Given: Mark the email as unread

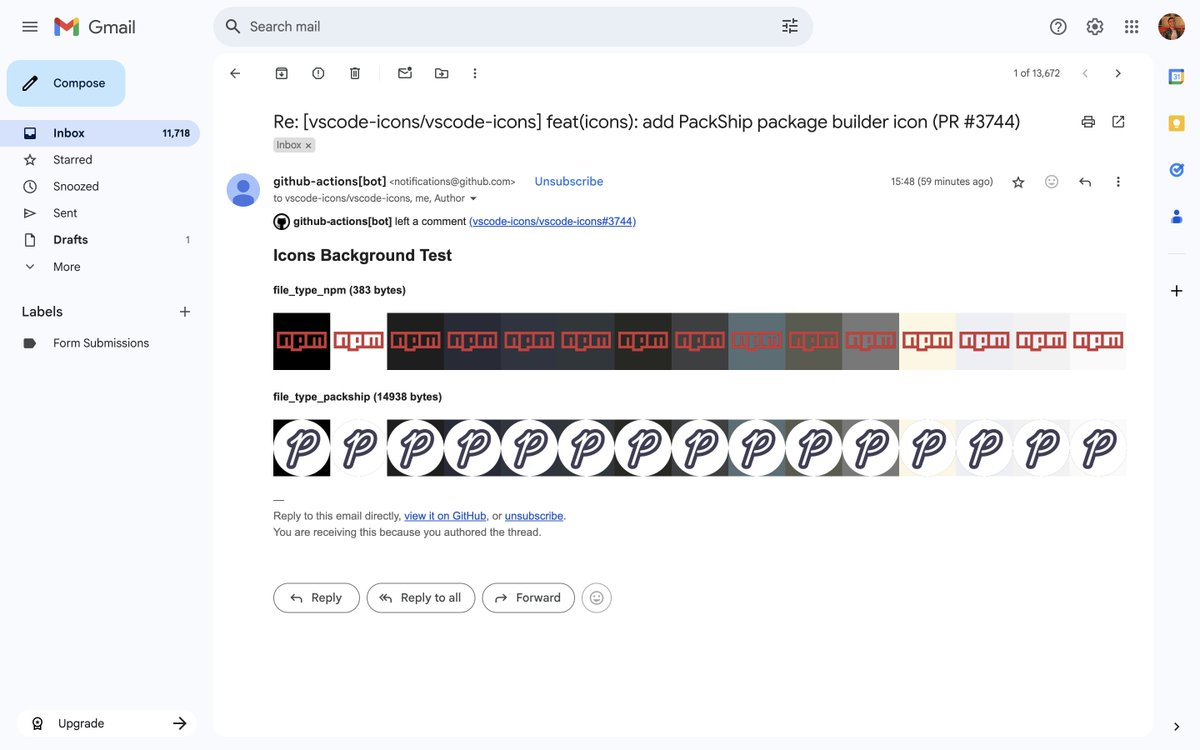Looking at the screenshot, I should (x=405, y=73).
